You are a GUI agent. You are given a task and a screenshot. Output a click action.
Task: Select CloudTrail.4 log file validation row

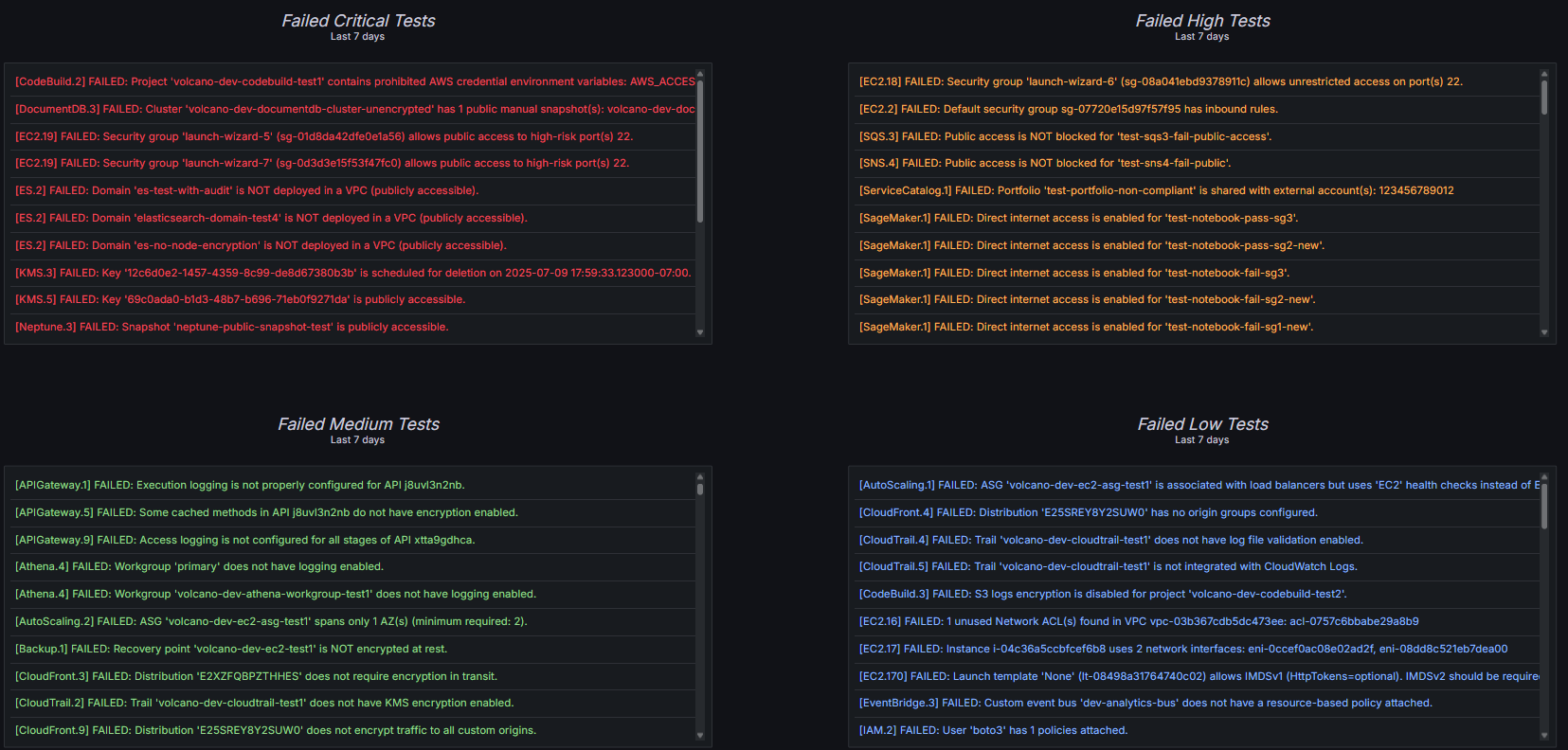1195,540
